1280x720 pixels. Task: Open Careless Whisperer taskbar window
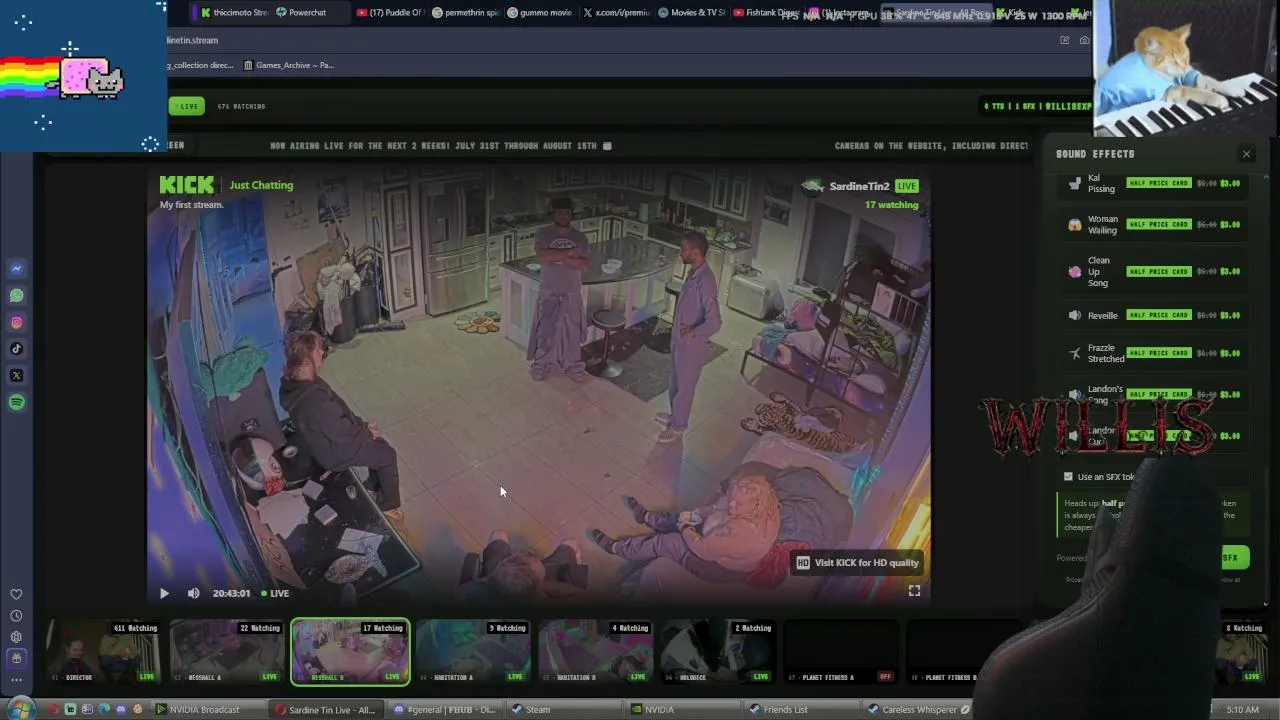[x=918, y=710]
